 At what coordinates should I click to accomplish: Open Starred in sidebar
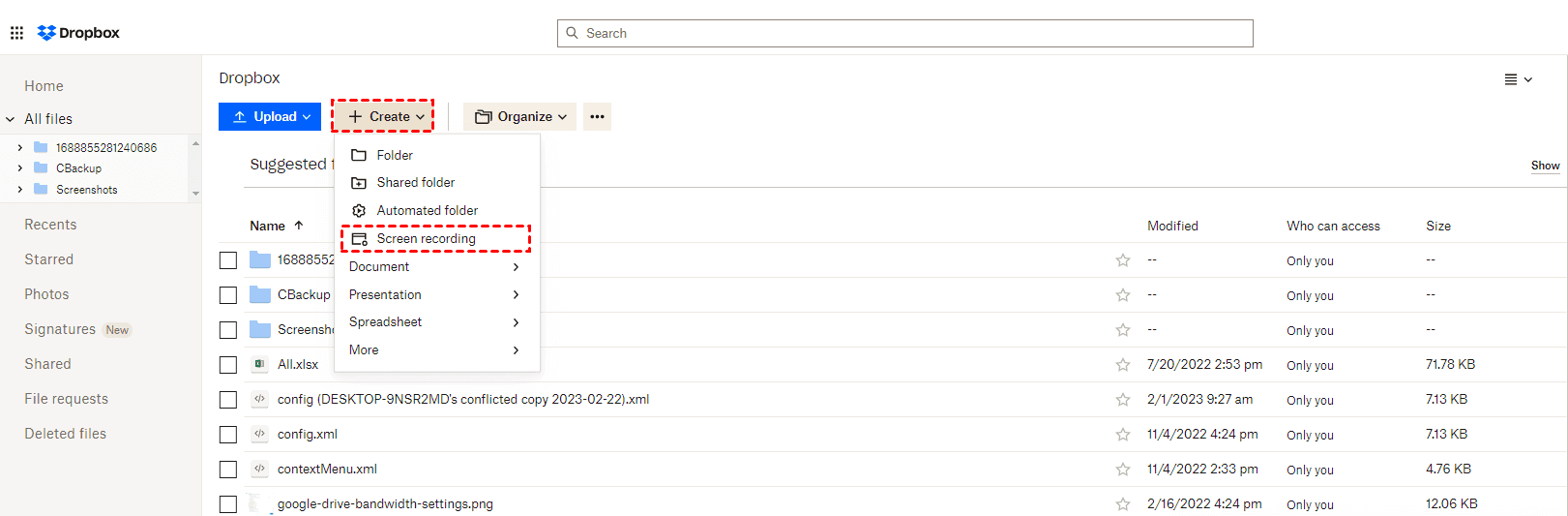[x=48, y=259]
